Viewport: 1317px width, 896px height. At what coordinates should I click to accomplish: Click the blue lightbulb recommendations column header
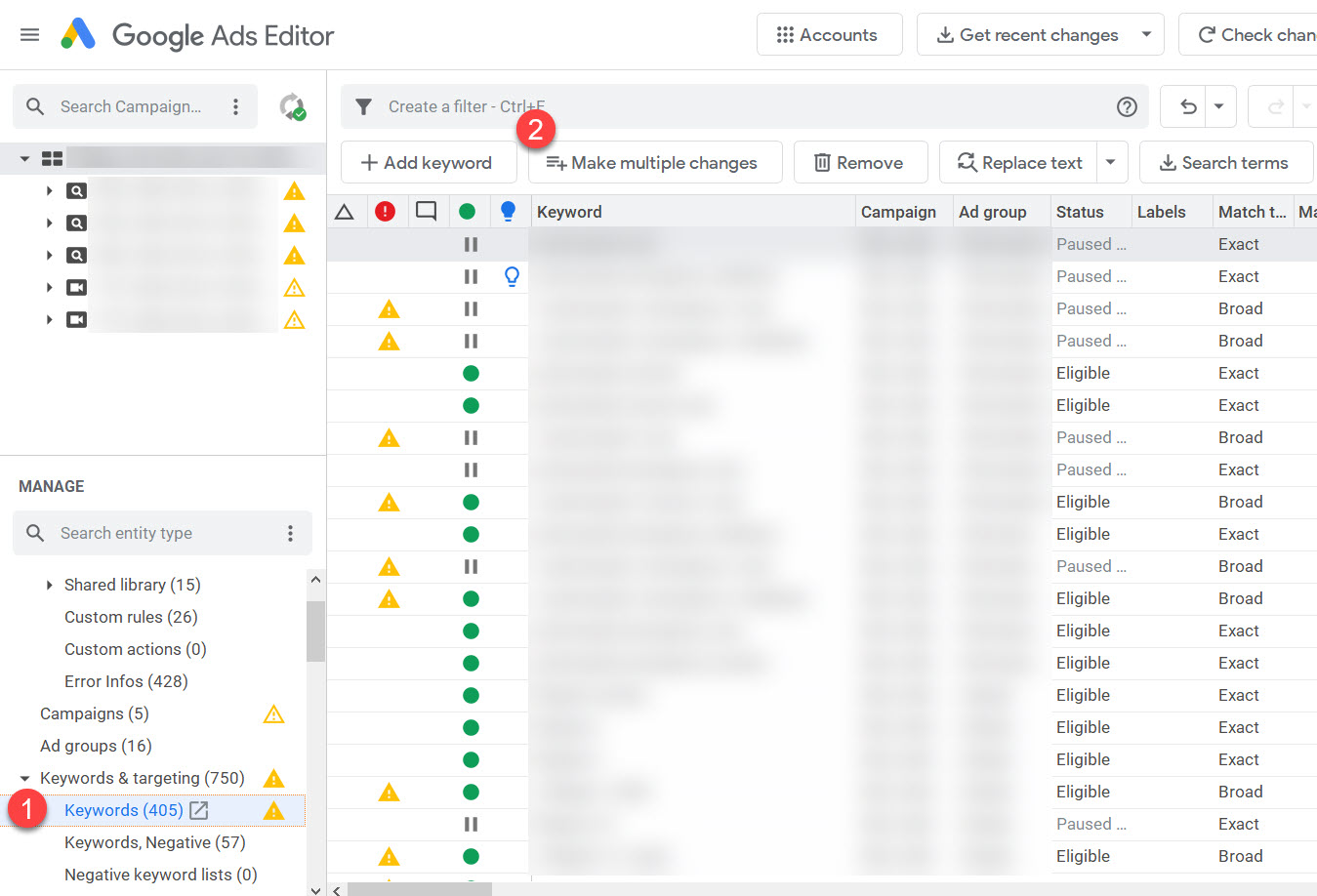[508, 211]
